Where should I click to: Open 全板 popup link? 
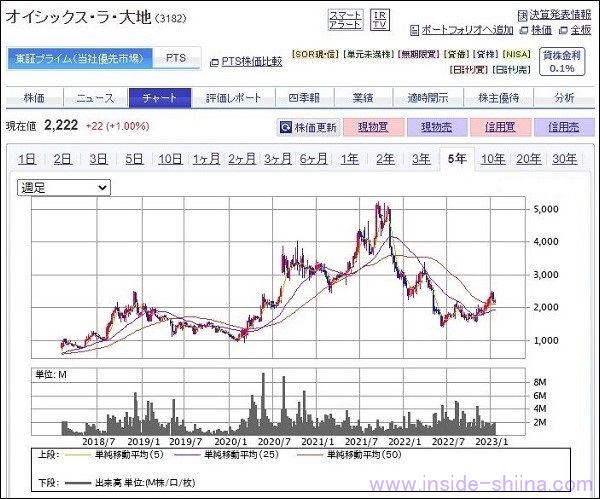click(x=580, y=30)
